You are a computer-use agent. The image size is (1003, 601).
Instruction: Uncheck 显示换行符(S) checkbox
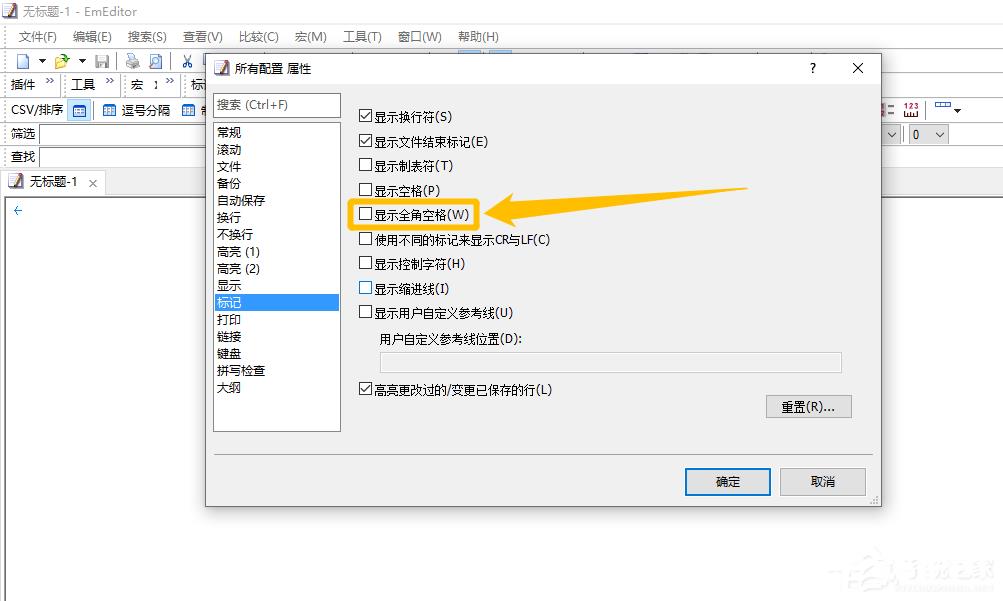click(x=365, y=116)
